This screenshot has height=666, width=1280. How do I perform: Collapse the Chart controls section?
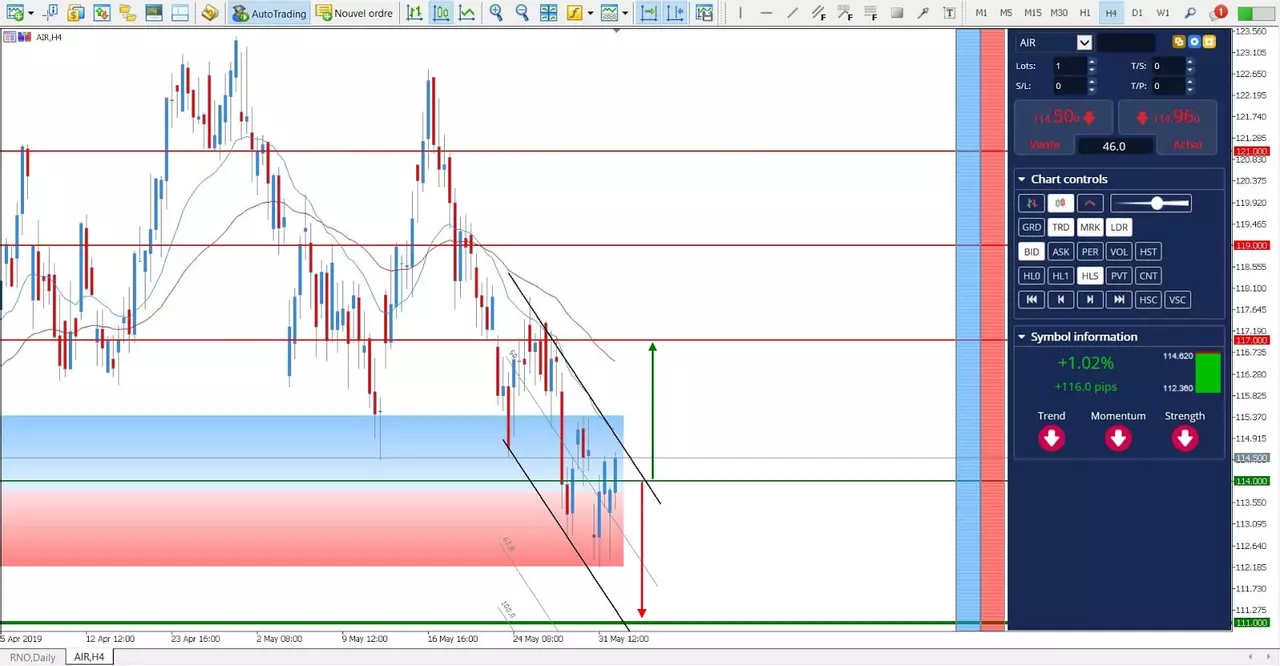click(x=1022, y=179)
